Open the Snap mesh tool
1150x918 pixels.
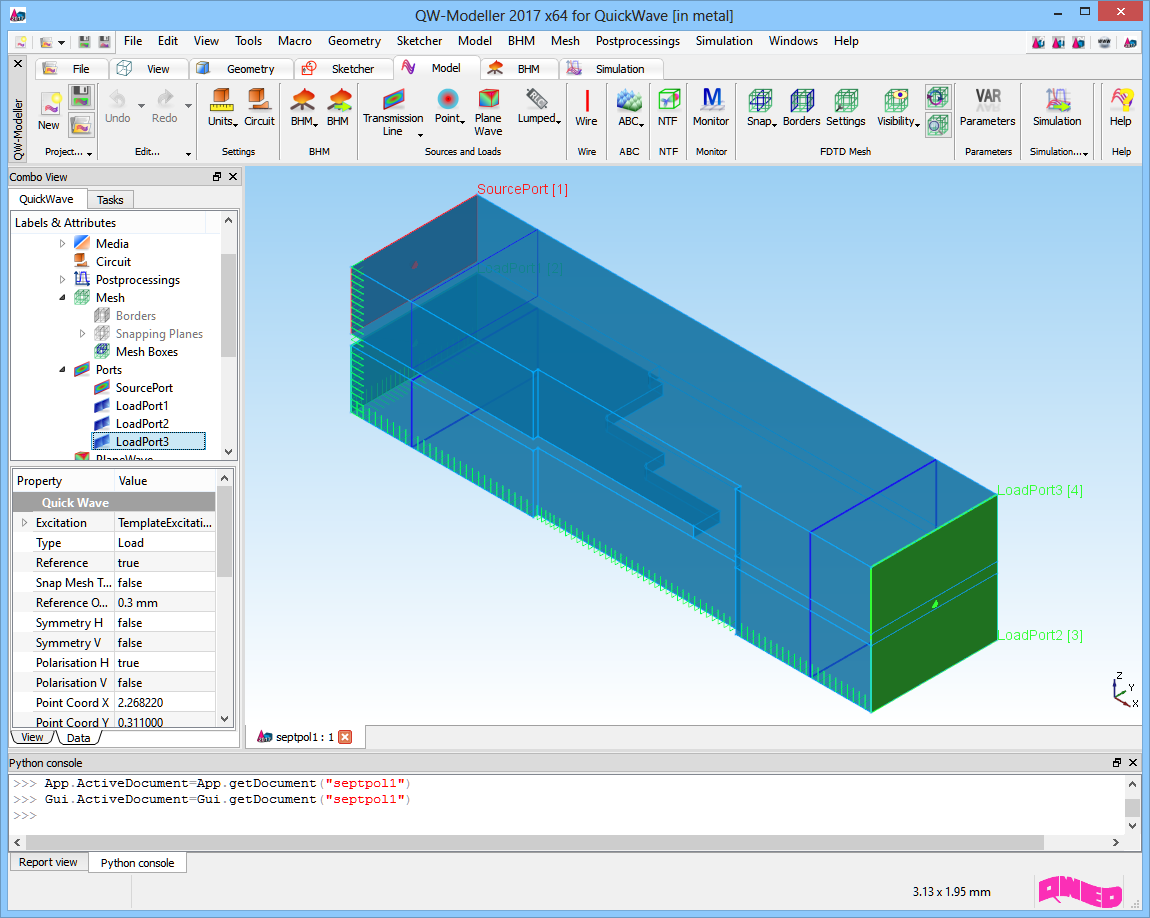click(x=760, y=100)
